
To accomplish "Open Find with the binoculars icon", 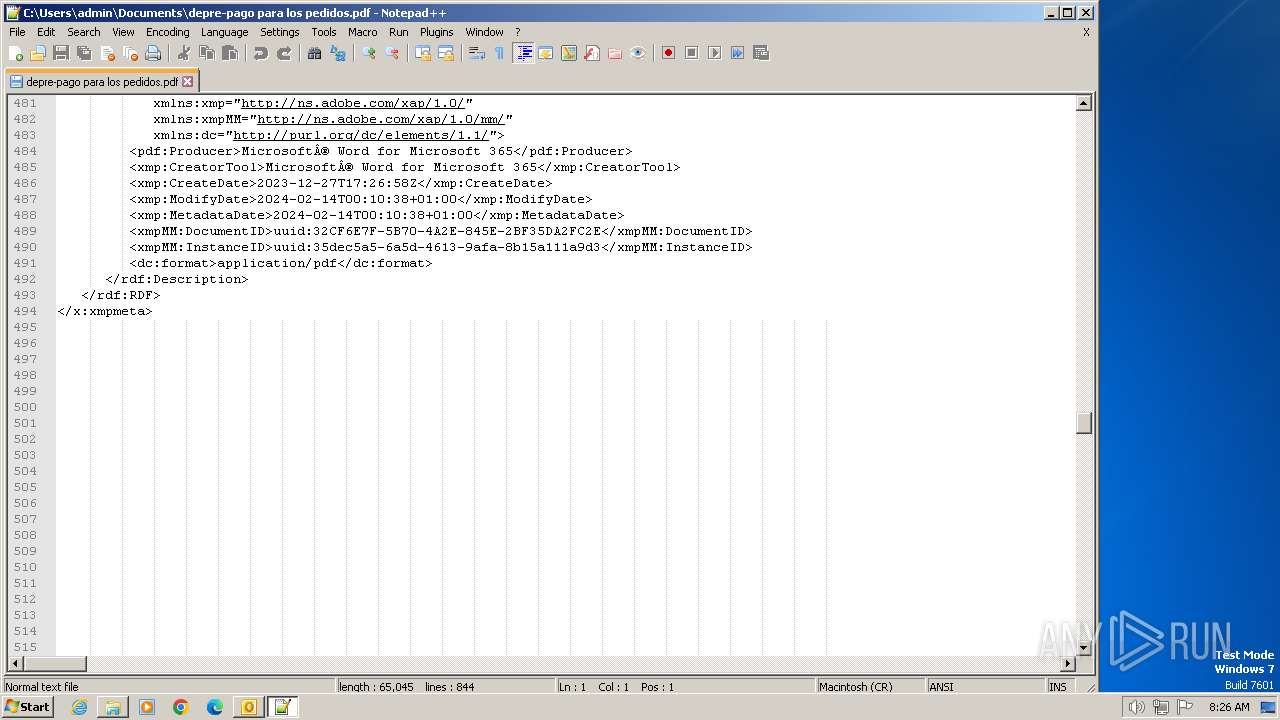I will pos(315,53).
